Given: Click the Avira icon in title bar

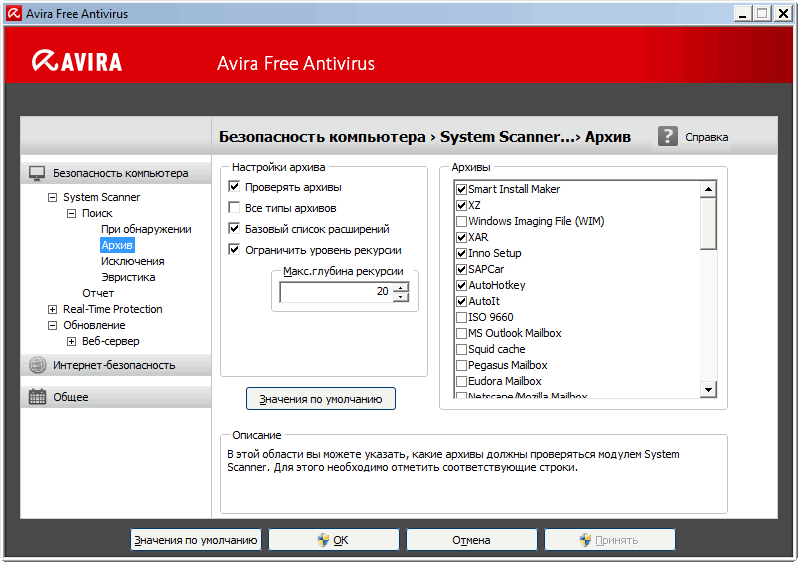Looking at the screenshot, I should click(x=13, y=14).
